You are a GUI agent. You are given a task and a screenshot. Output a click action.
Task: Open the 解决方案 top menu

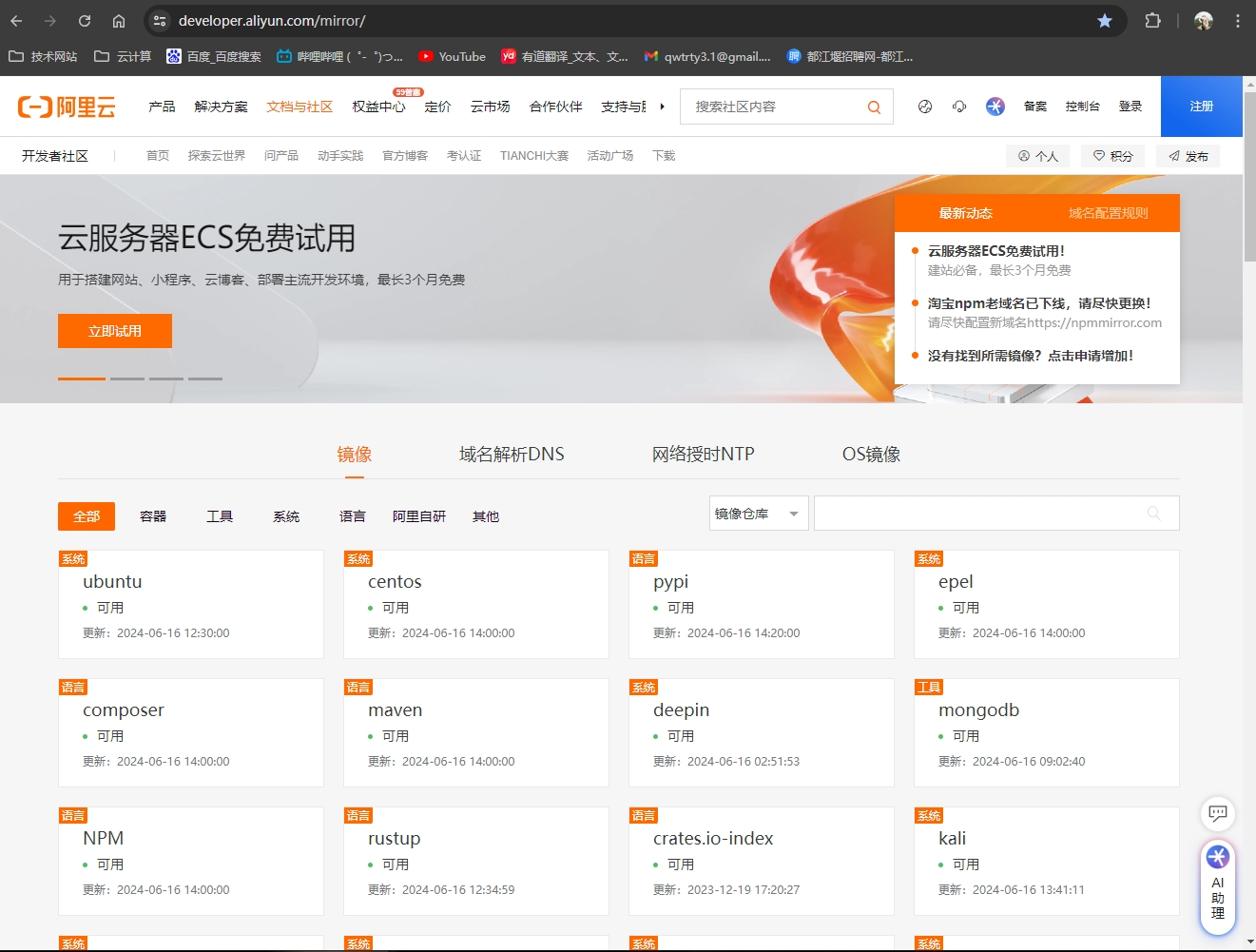[221, 107]
